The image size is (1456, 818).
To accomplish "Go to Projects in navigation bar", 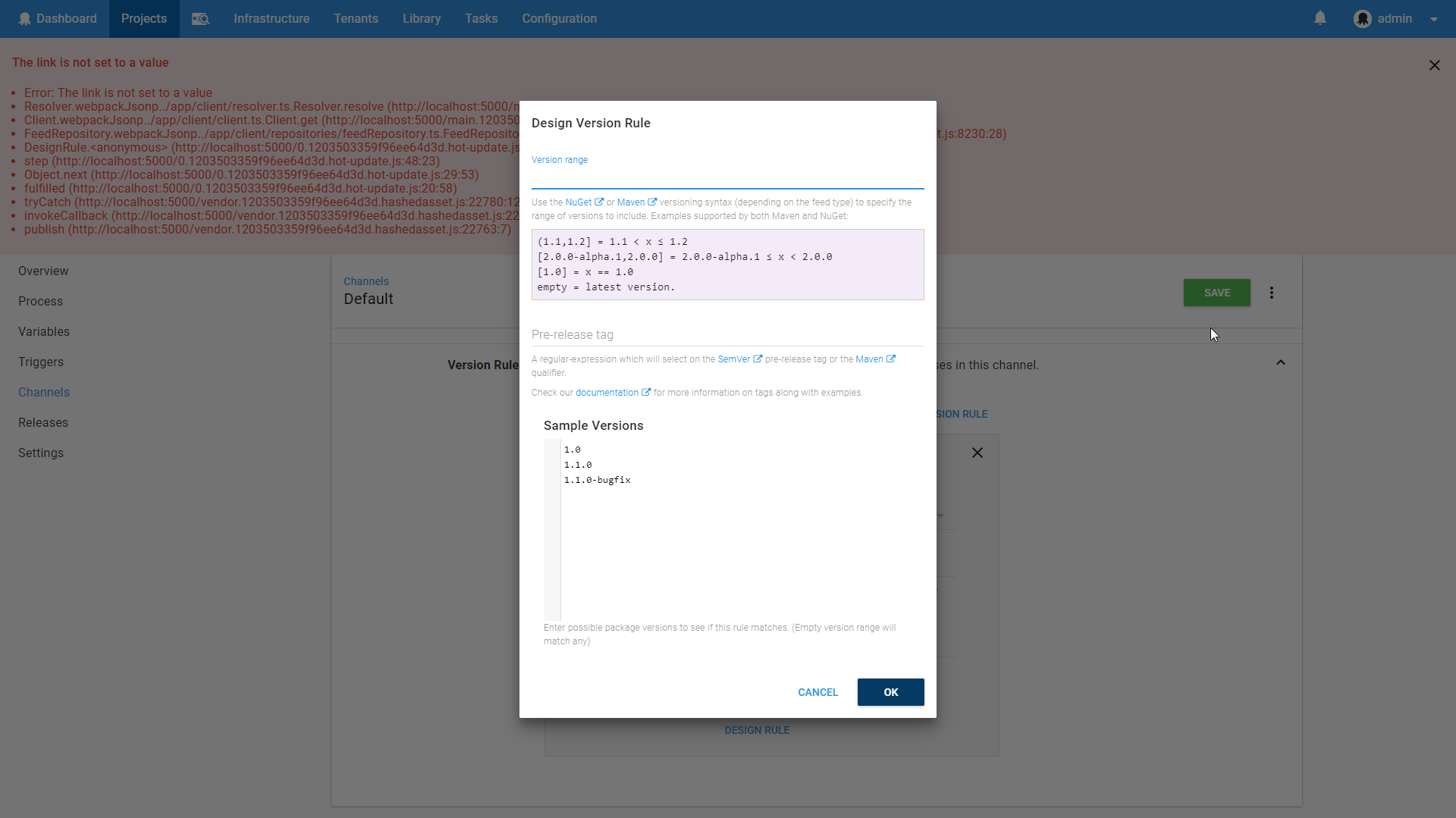I will pyautogui.click(x=144, y=19).
